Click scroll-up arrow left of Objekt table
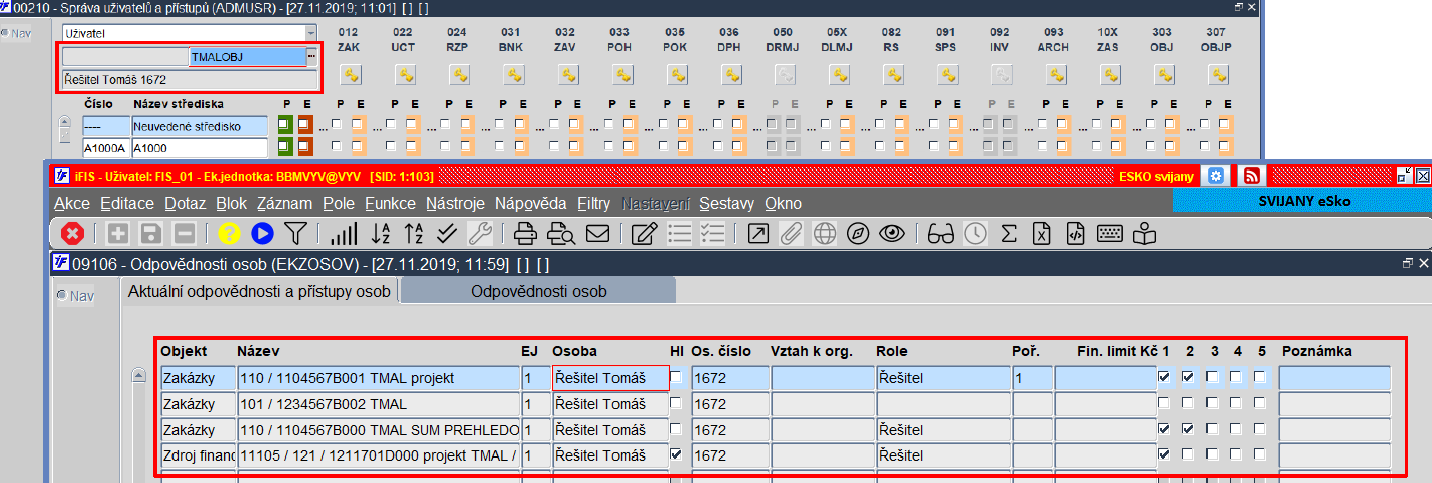The image size is (1432, 483). pyautogui.click(x=141, y=377)
